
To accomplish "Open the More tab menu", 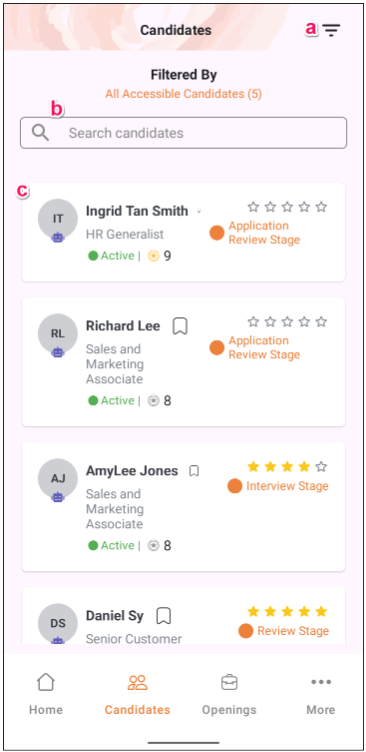I will pos(321,693).
